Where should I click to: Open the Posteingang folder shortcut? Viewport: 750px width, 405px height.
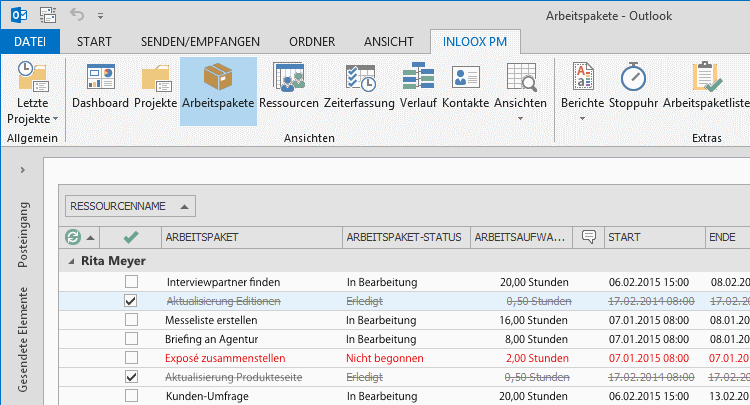click(x=23, y=235)
